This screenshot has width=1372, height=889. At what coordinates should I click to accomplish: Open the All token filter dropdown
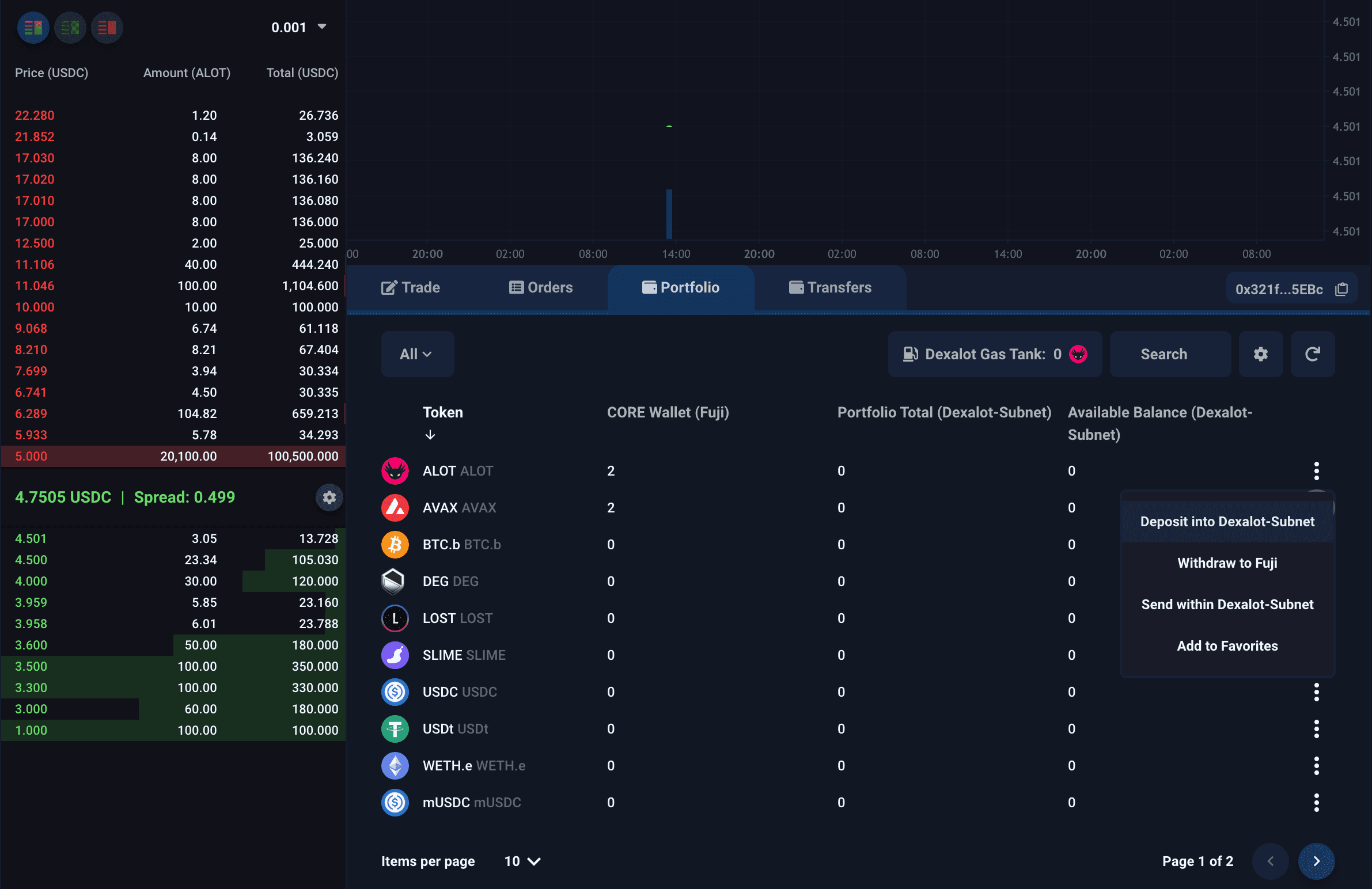(417, 354)
